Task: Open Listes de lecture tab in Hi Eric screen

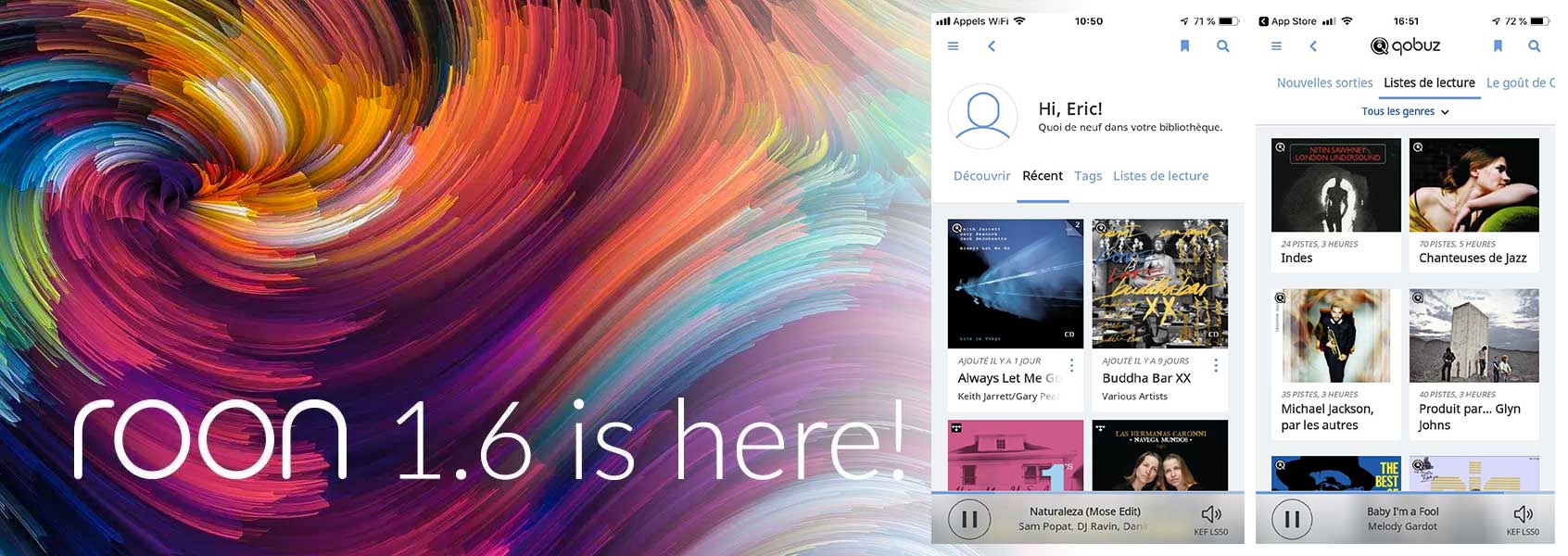Action: 1160,176
